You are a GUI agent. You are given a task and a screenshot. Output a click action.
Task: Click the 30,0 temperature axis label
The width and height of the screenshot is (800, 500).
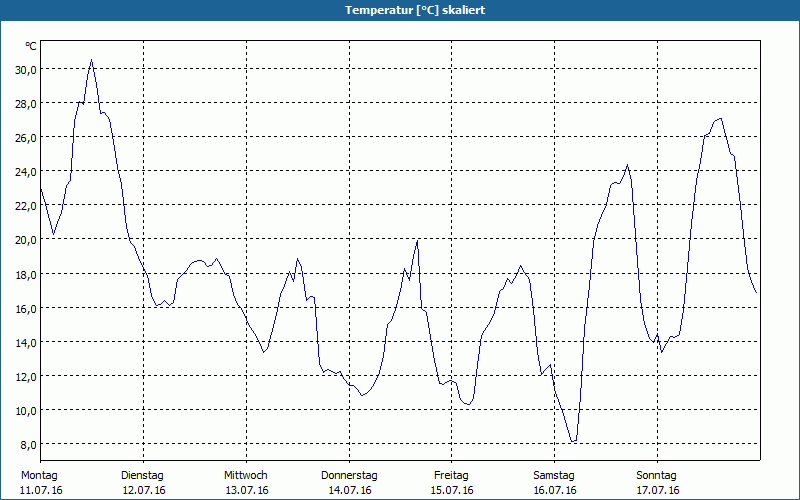pyautogui.click(x=26, y=70)
